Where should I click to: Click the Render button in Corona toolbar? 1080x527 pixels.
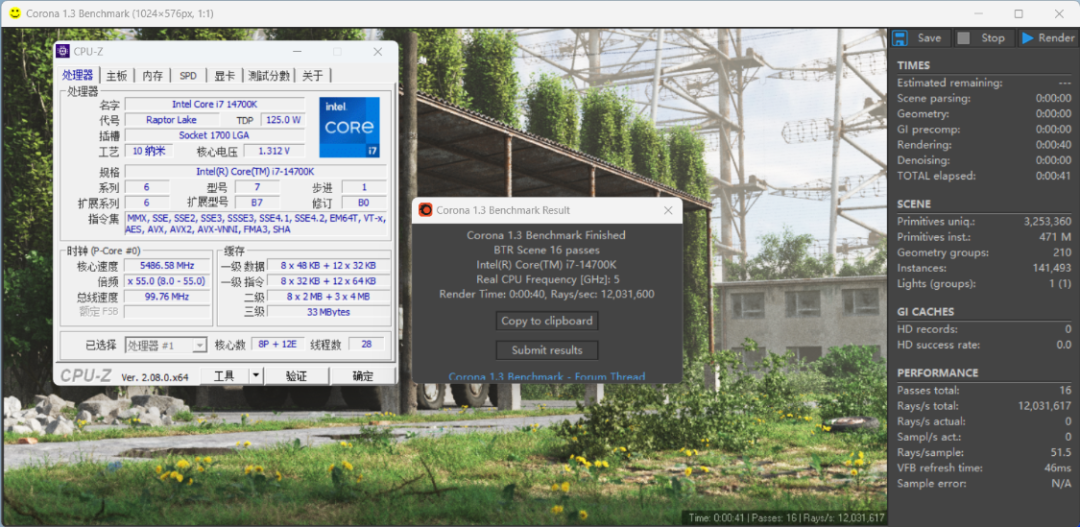click(x=1047, y=38)
